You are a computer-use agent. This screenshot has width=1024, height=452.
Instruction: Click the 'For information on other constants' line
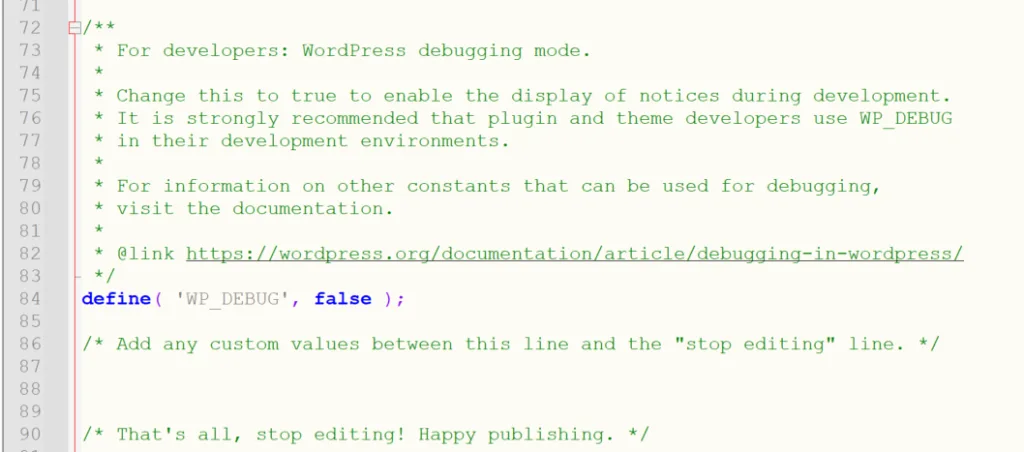tap(487, 186)
